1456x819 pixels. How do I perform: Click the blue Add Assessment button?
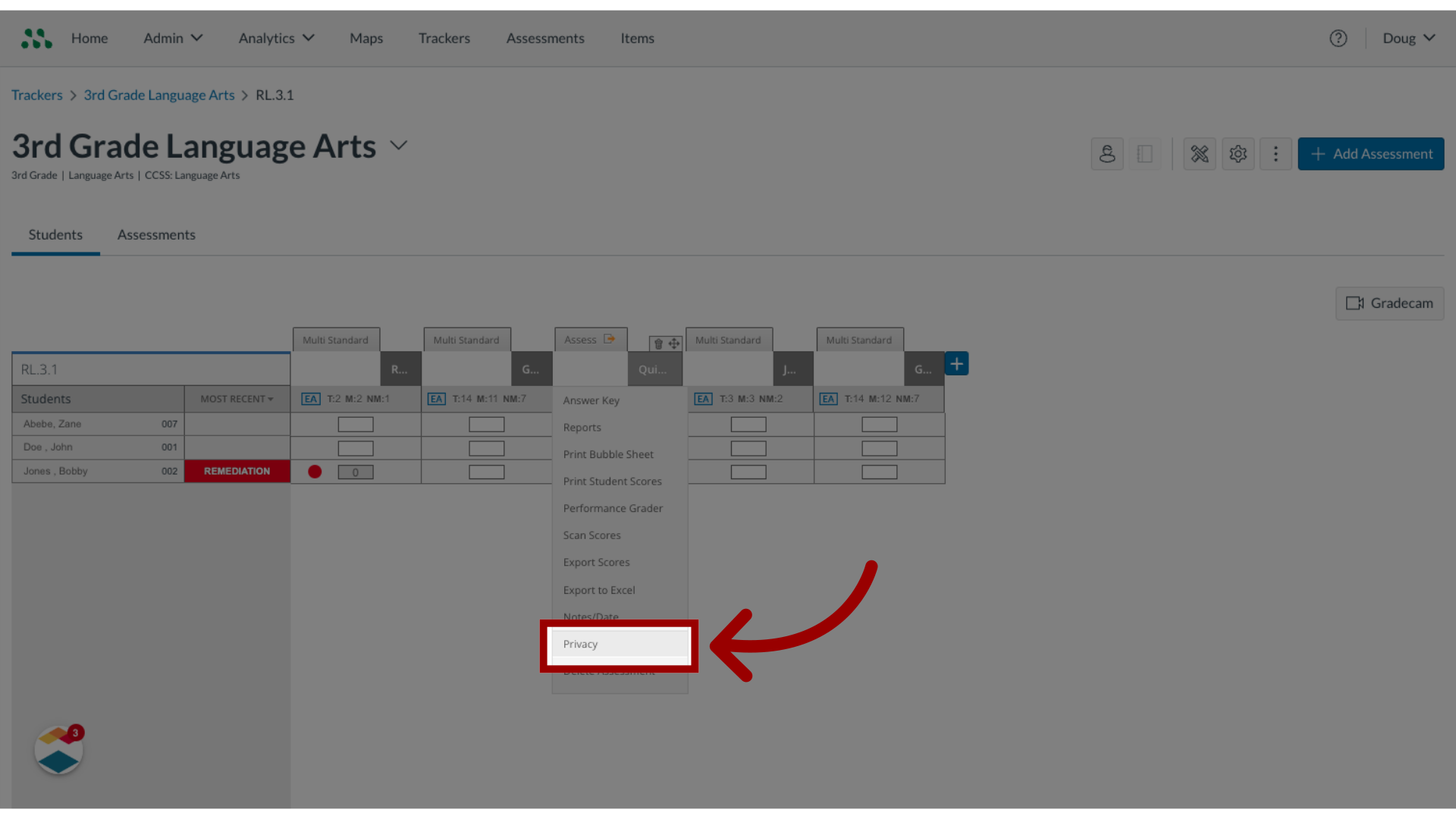1371,153
